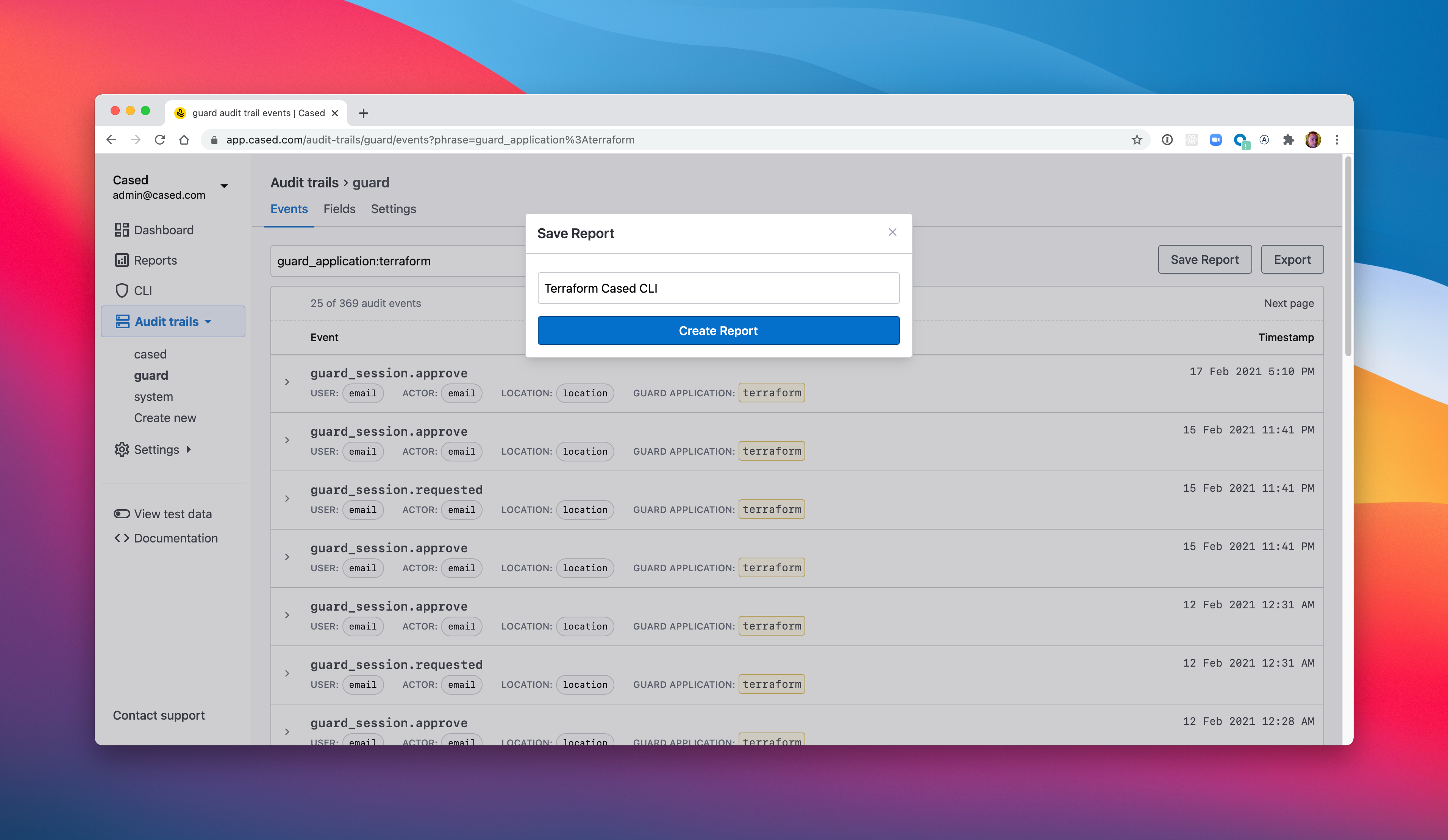Reload the page with refresh icon
This screenshot has width=1448, height=840.
pos(160,140)
